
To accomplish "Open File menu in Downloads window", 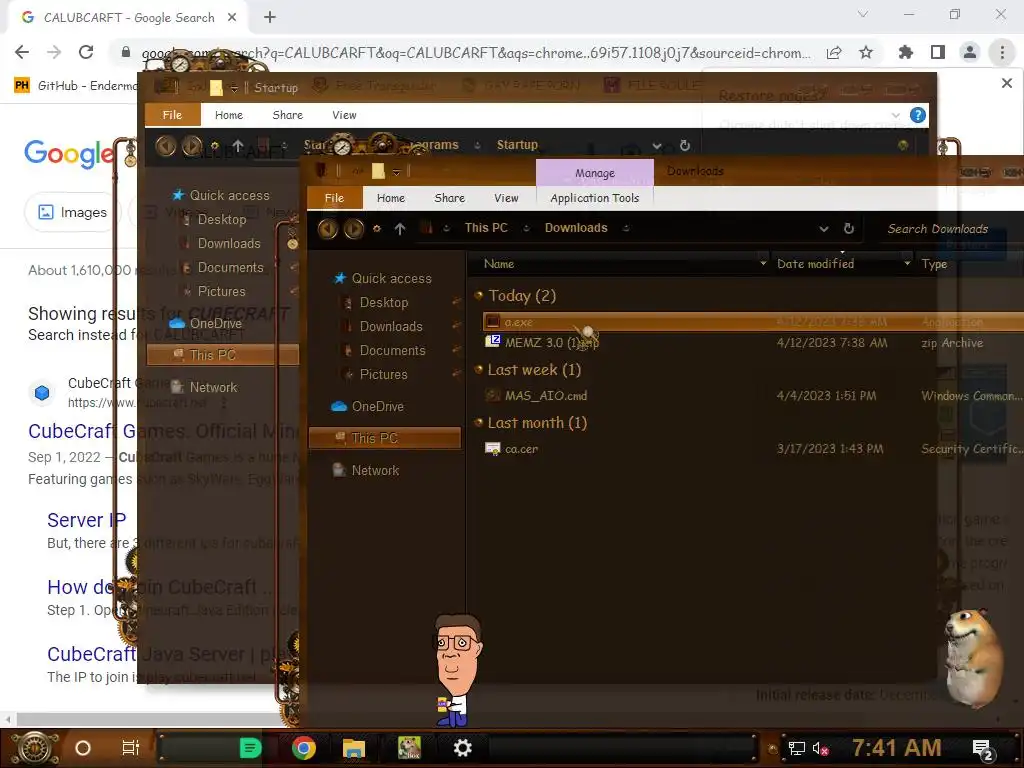I will [x=334, y=198].
